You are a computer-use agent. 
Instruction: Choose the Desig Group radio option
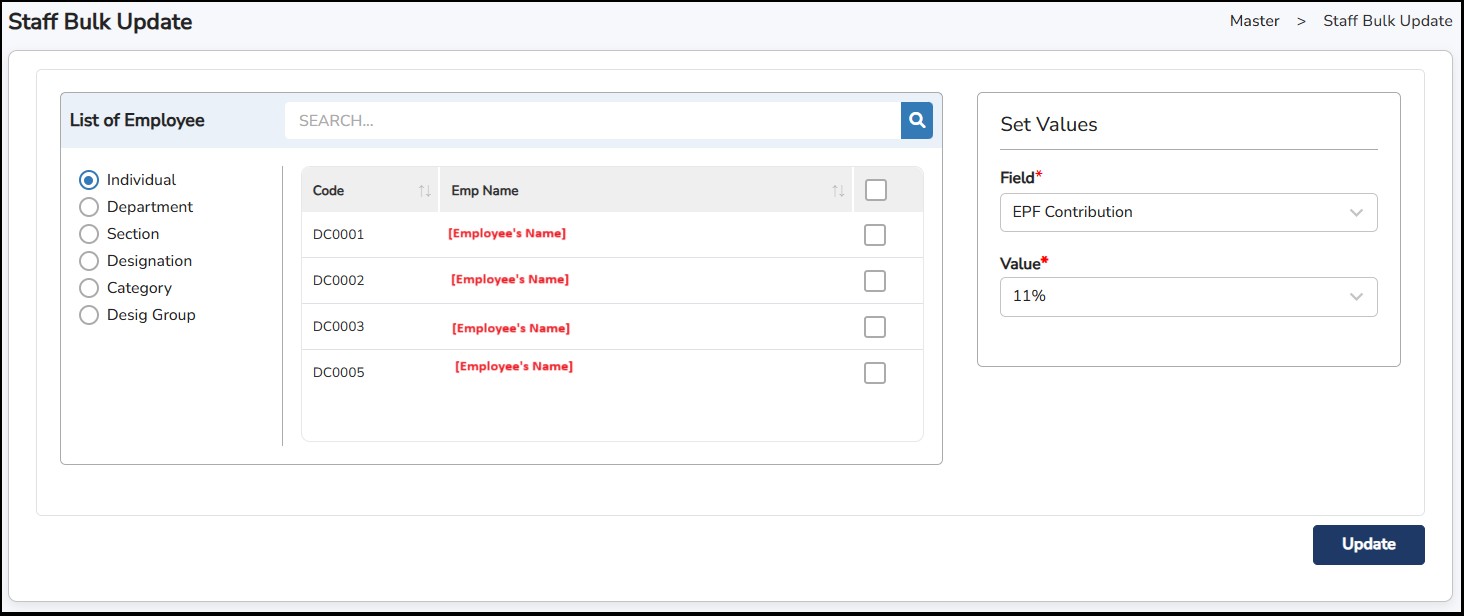point(89,315)
